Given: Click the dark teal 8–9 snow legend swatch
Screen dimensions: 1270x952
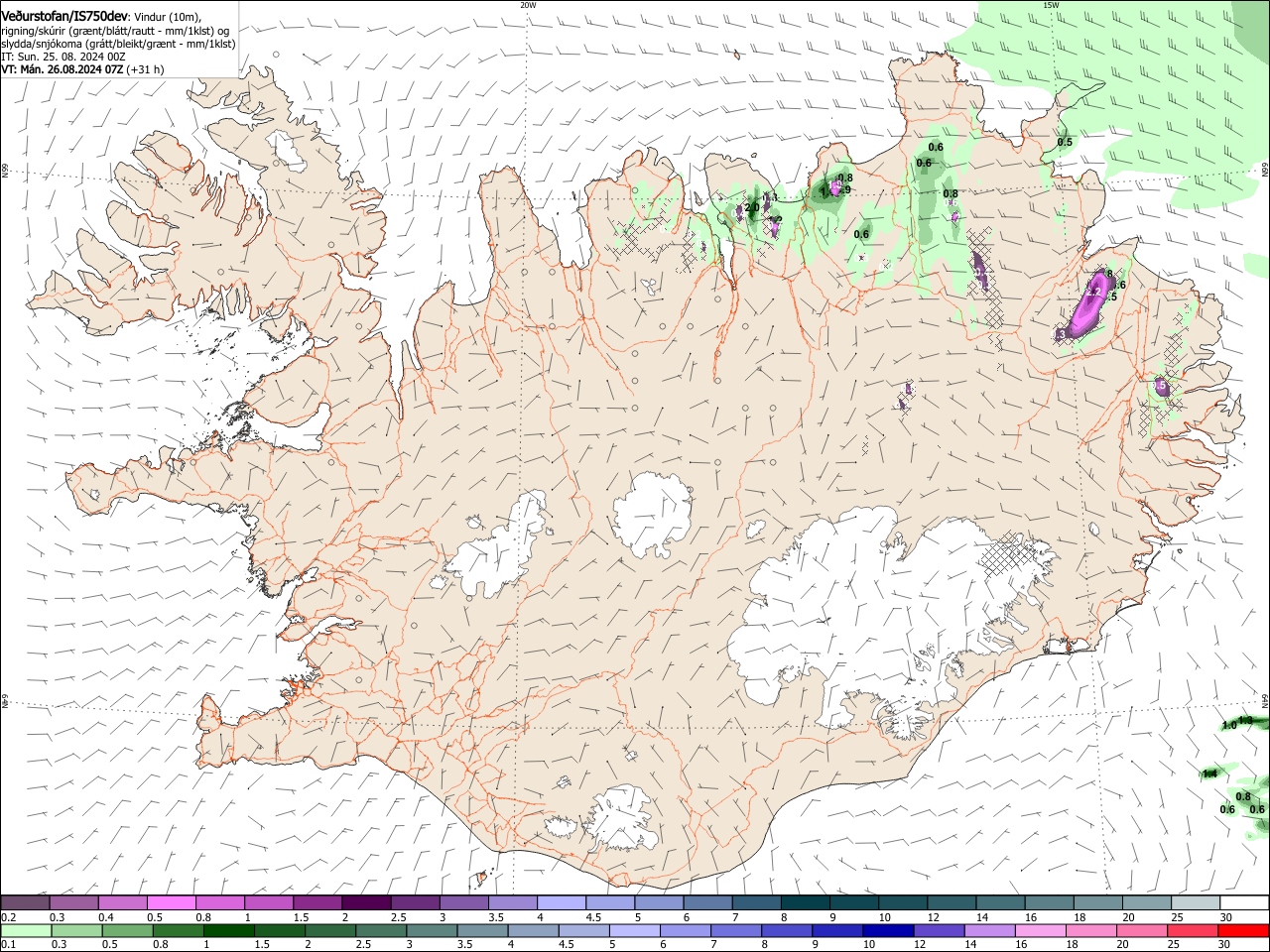Looking at the screenshot, I should (x=805, y=903).
